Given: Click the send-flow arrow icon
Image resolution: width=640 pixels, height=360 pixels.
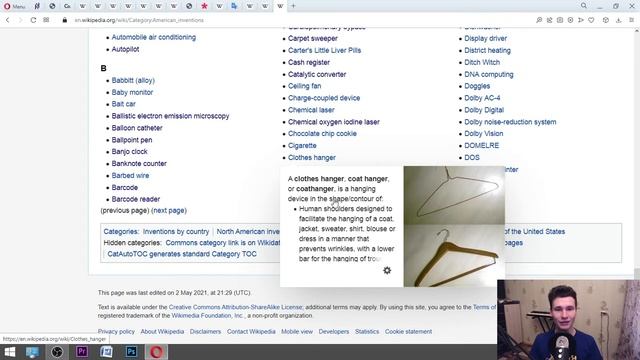Looking at the screenshot, I should pyautogui.click(x=580, y=20).
